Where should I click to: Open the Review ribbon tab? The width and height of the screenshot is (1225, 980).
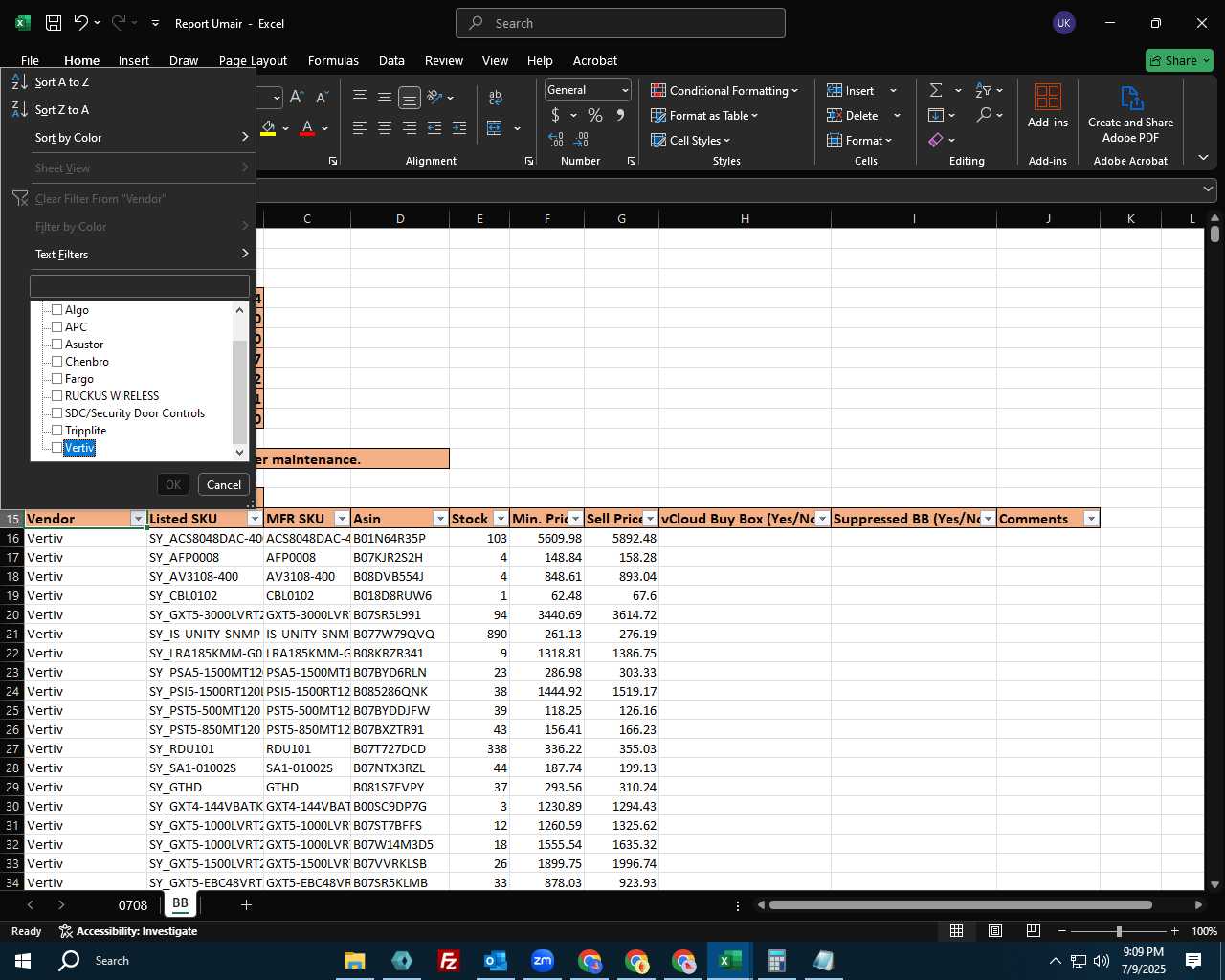444,60
